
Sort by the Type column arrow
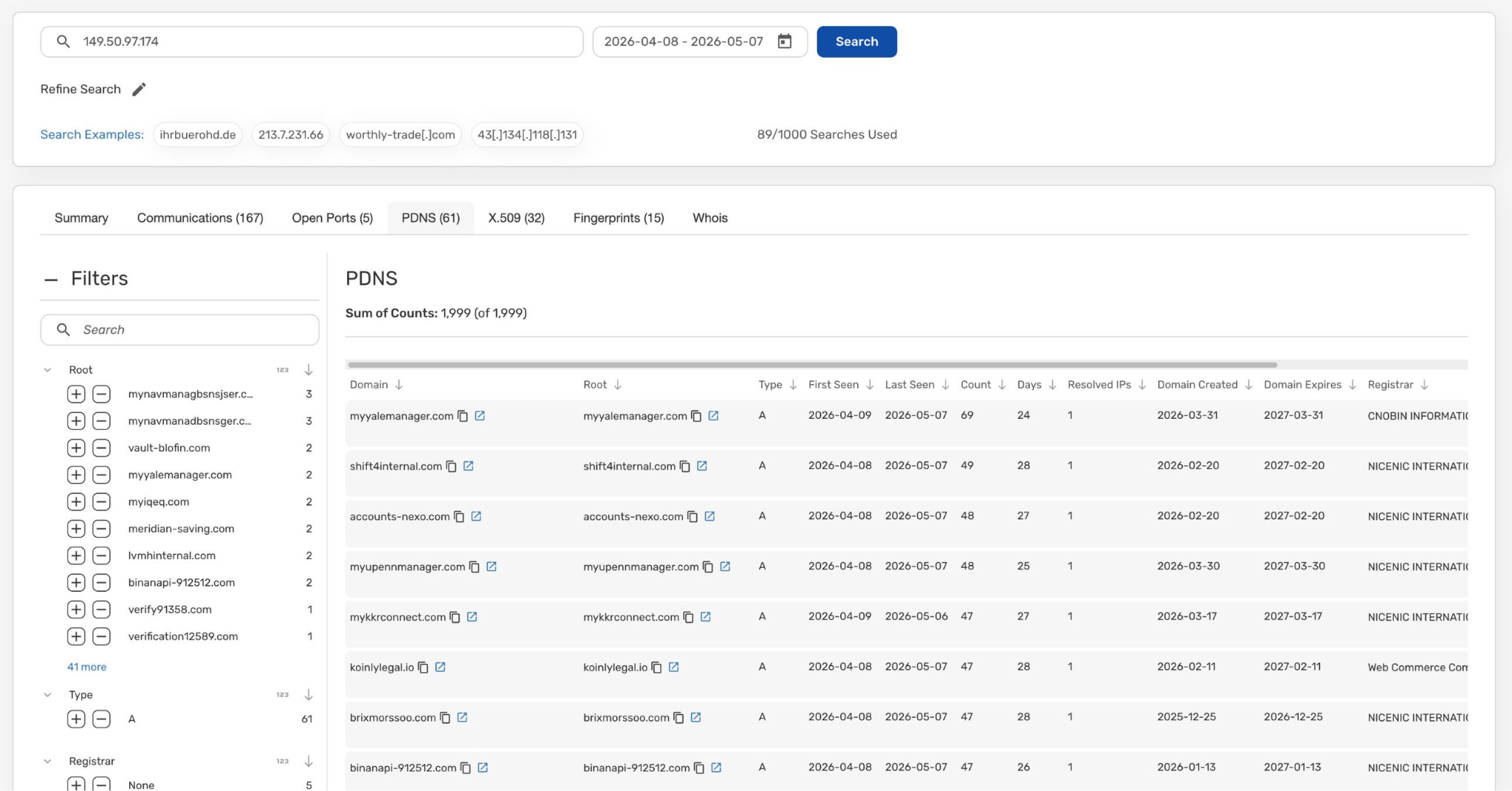[x=793, y=385]
